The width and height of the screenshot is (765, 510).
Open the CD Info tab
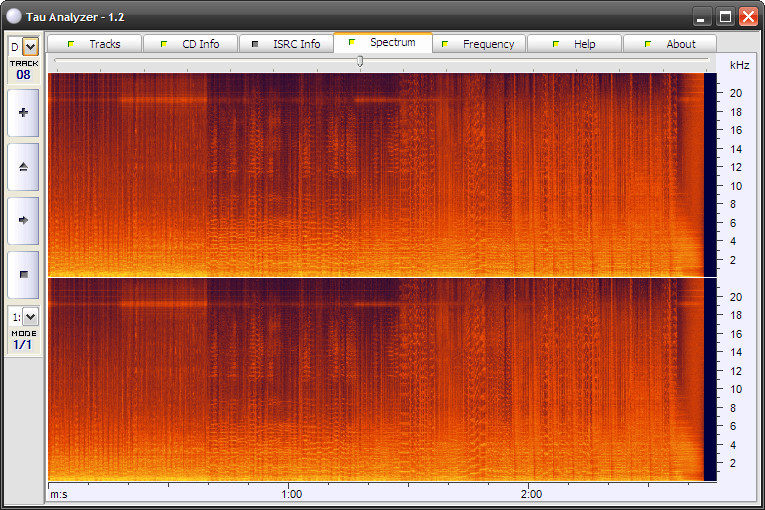pos(190,44)
